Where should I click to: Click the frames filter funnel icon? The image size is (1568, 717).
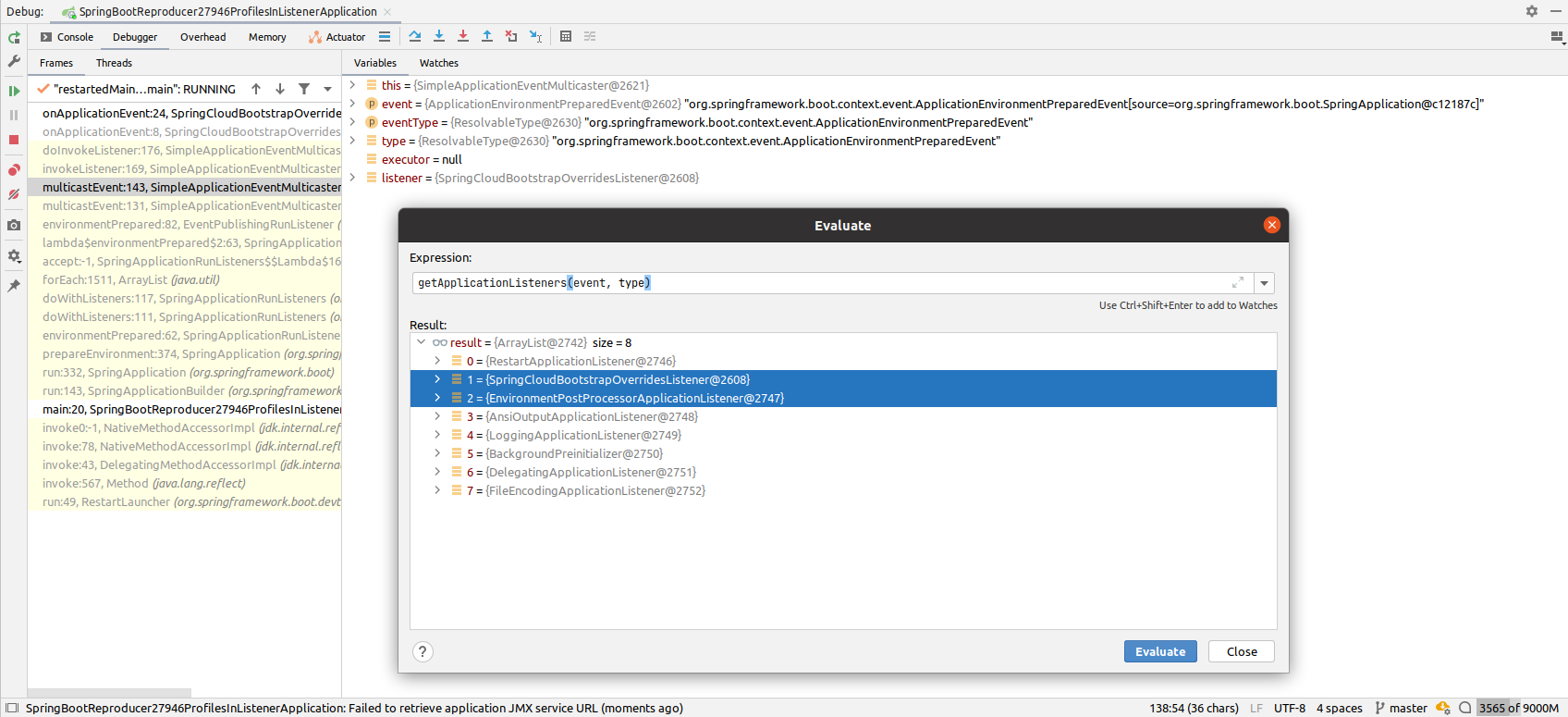tap(304, 89)
